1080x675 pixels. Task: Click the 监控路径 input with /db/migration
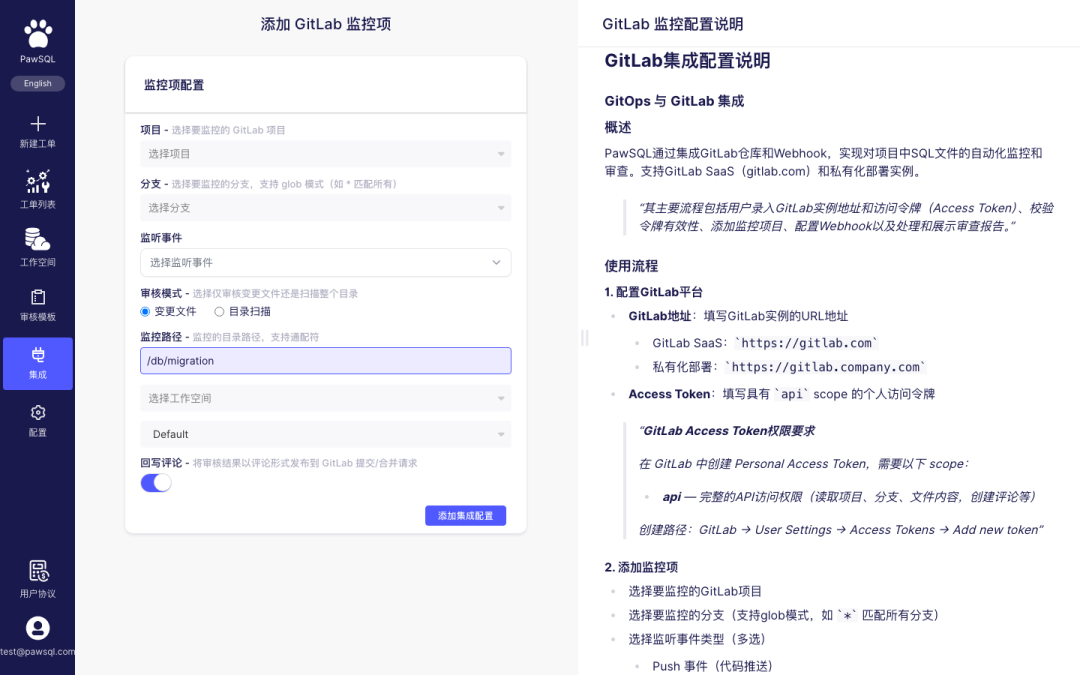pyautogui.click(x=326, y=361)
